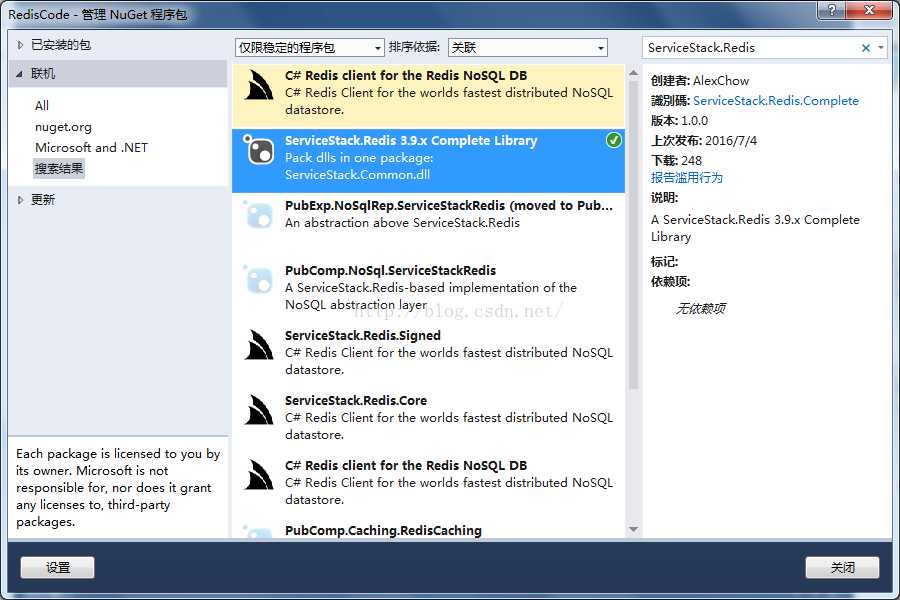Click the ServiceStack.Redis 3.9.x Complete Library package icon
This screenshot has width=900, height=600.
click(x=259, y=150)
